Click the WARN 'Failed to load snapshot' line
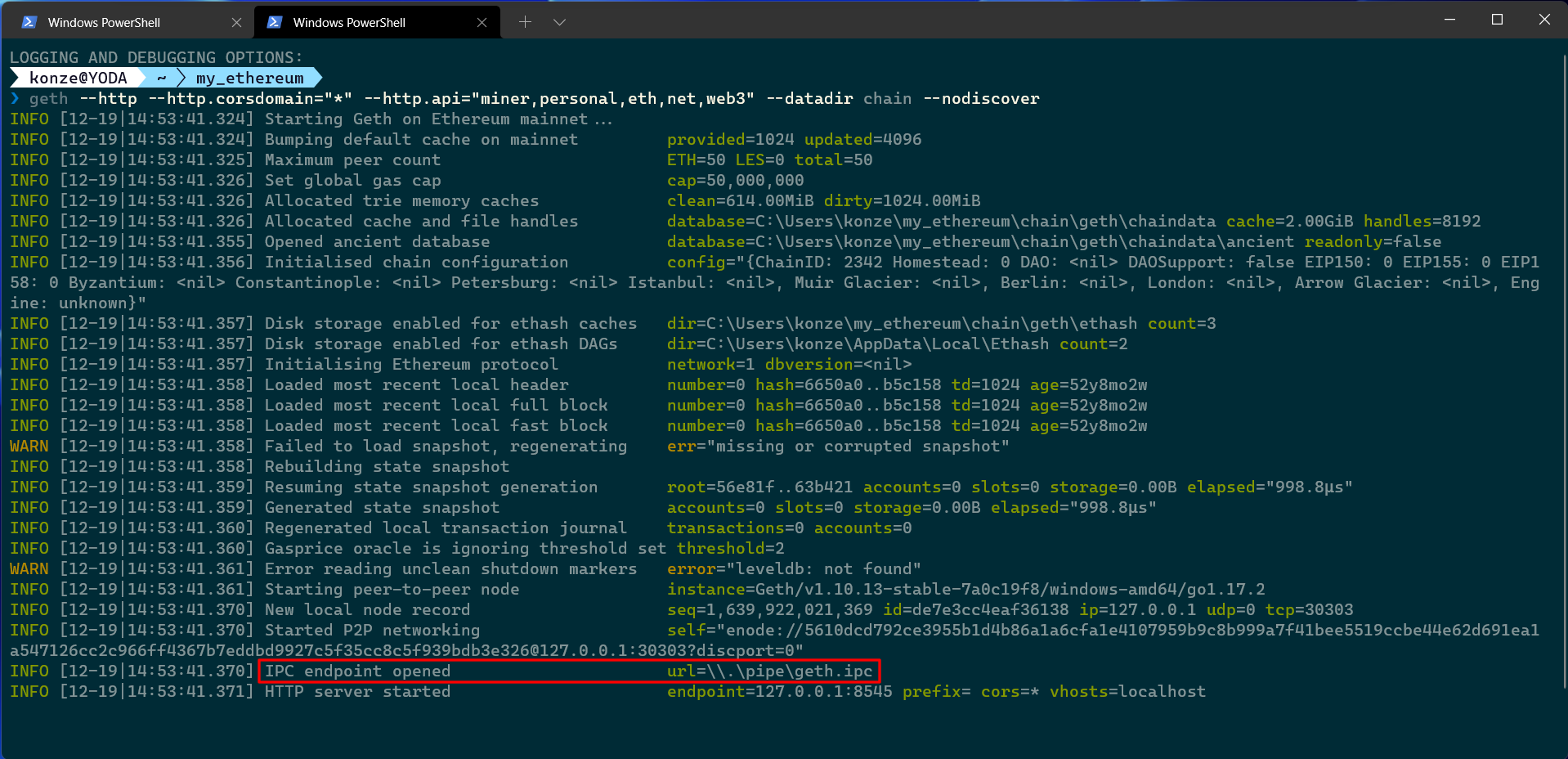Image resolution: width=1568 pixels, height=759 pixels. point(446,446)
